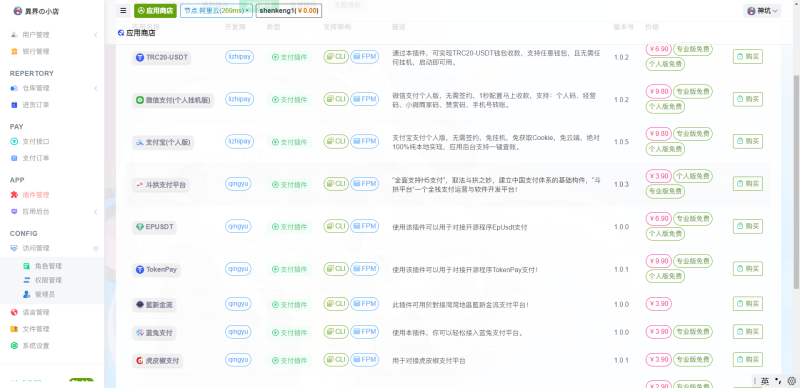
Task: Click the 专业版免费 tag in 蓝兔支付 row
Action: tap(693, 331)
